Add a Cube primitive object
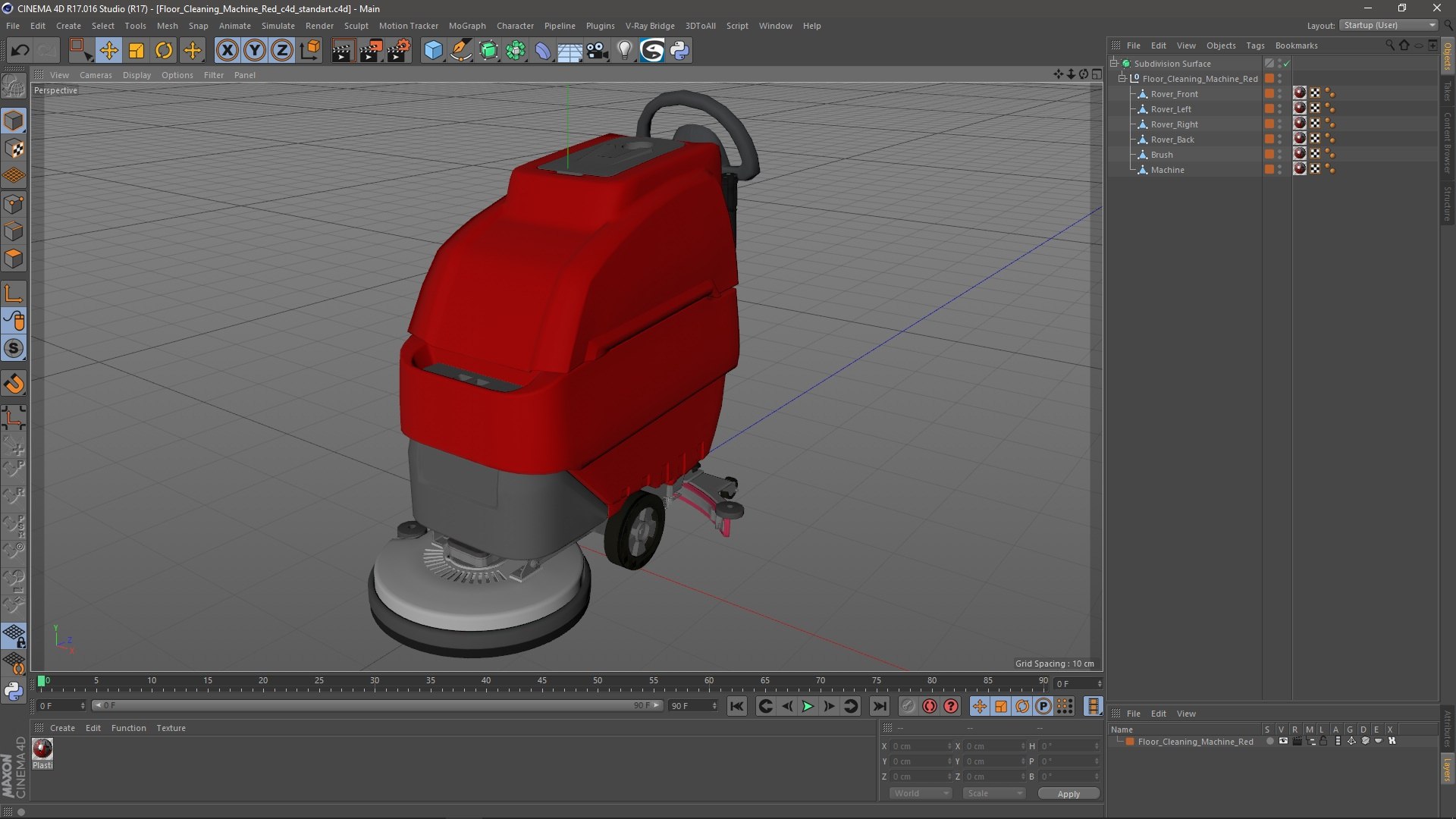The width and height of the screenshot is (1456, 819). [433, 50]
